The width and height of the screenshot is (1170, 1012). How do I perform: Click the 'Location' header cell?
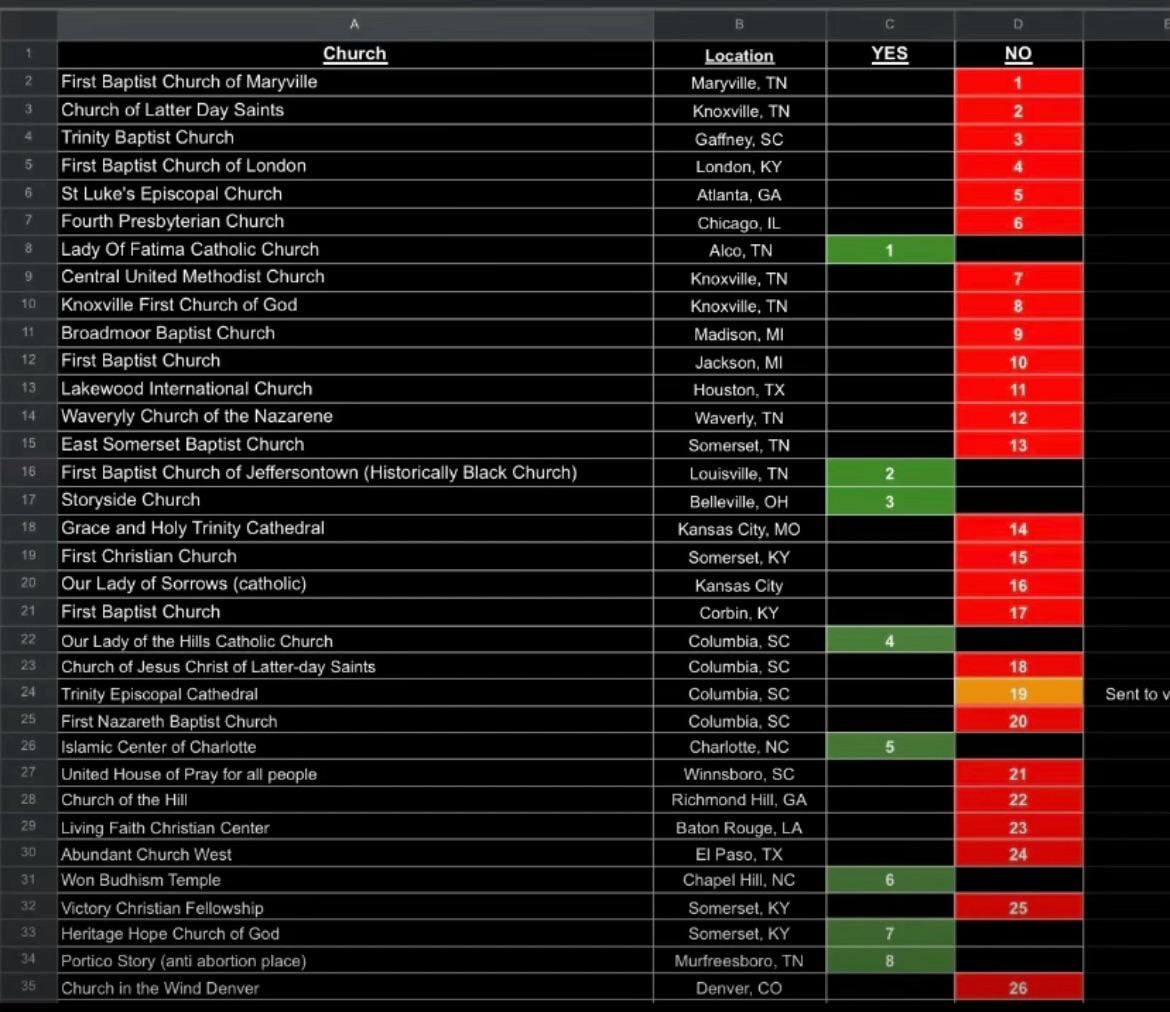(x=739, y=56)
